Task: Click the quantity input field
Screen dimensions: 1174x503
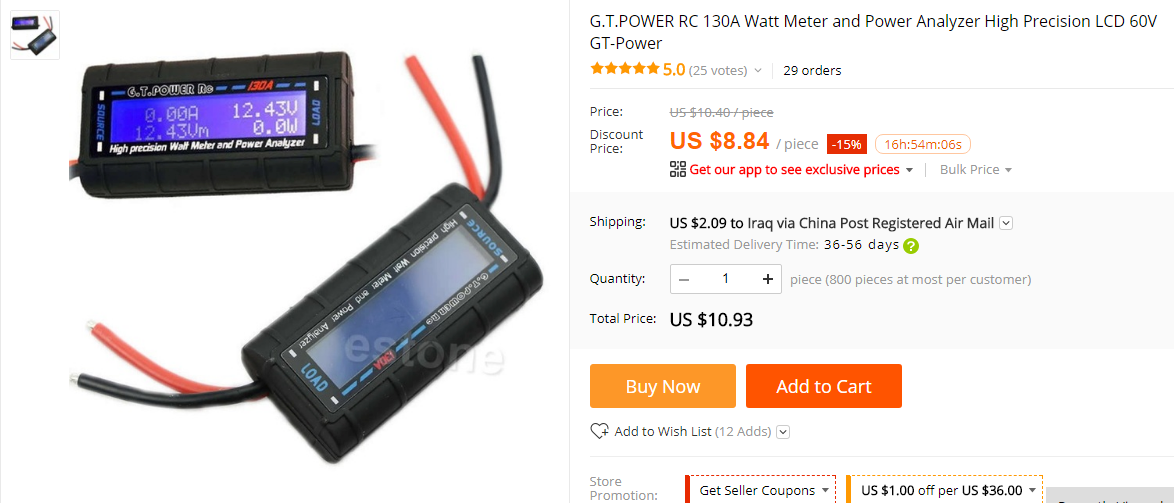Action: click(x=726, y=279)
